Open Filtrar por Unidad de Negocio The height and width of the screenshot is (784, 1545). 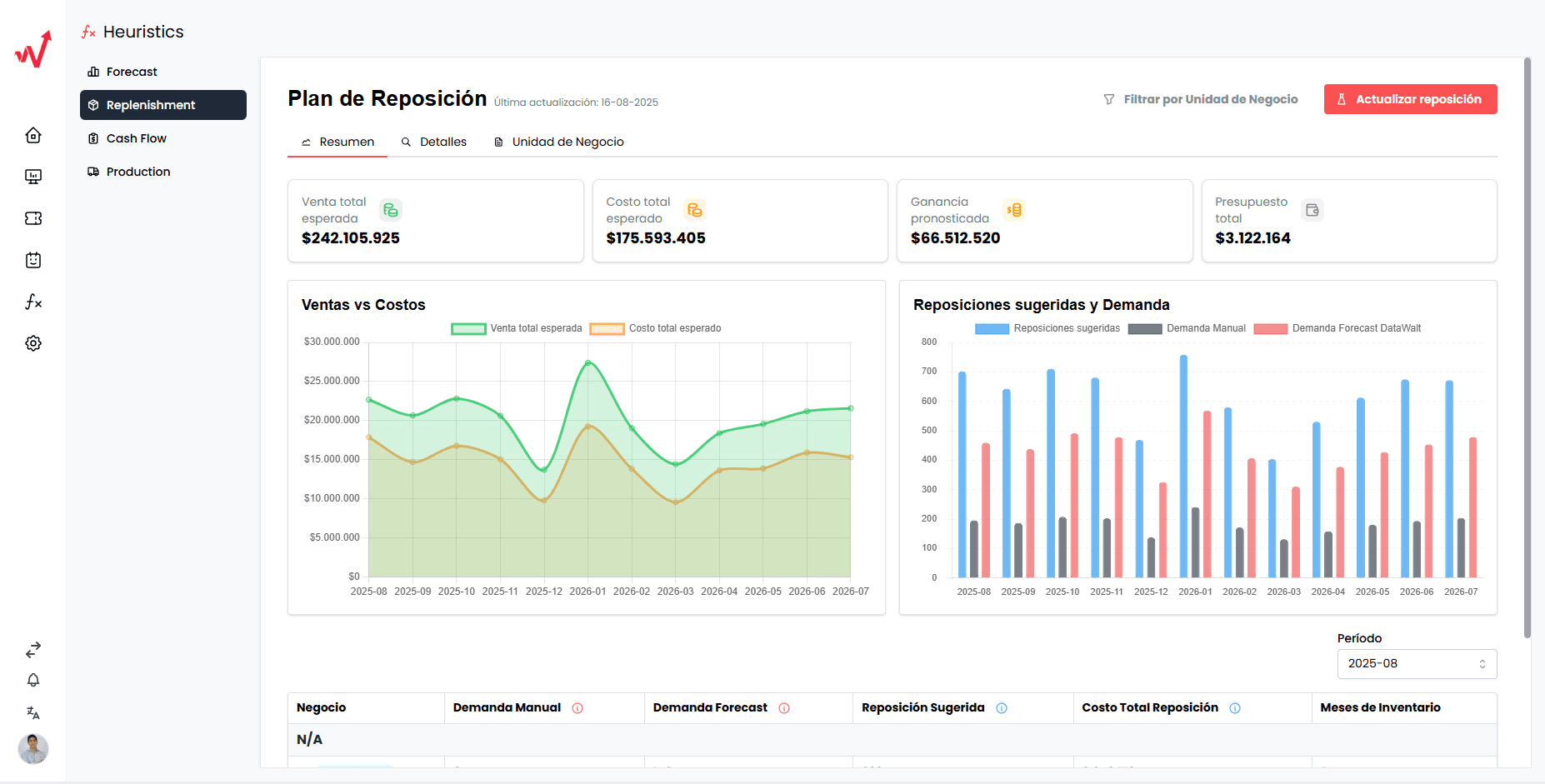[1200, 98]
